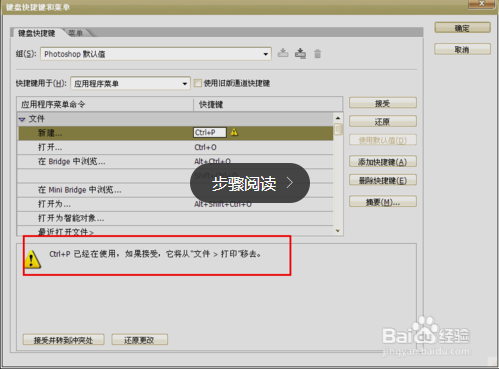Click the delete shortcut set trash icon
This screenshot has height=369, width=499.
pyautogui.click(x=318, y=53)
